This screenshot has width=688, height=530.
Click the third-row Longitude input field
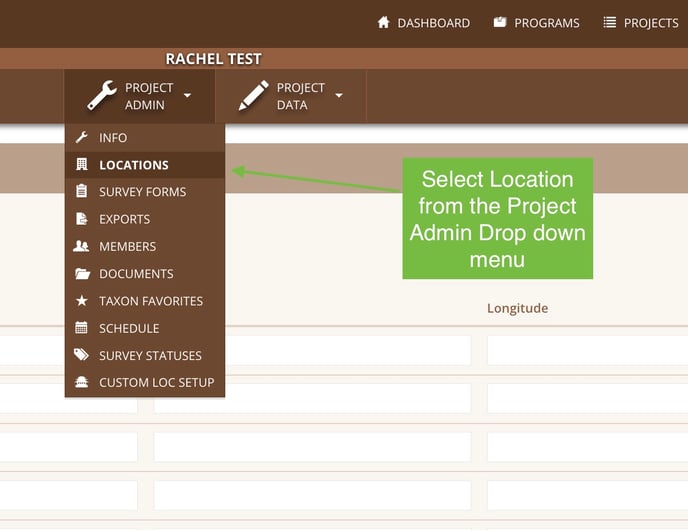coord(588,447)
